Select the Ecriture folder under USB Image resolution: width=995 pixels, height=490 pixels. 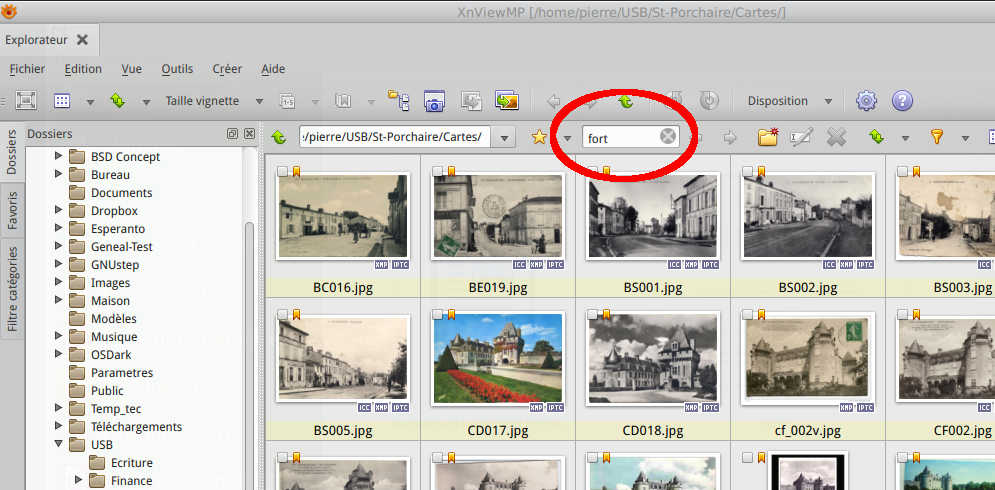tap(131, 463)
